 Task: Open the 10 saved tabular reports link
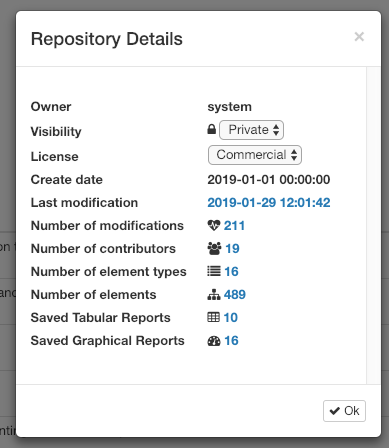[231, 317]
